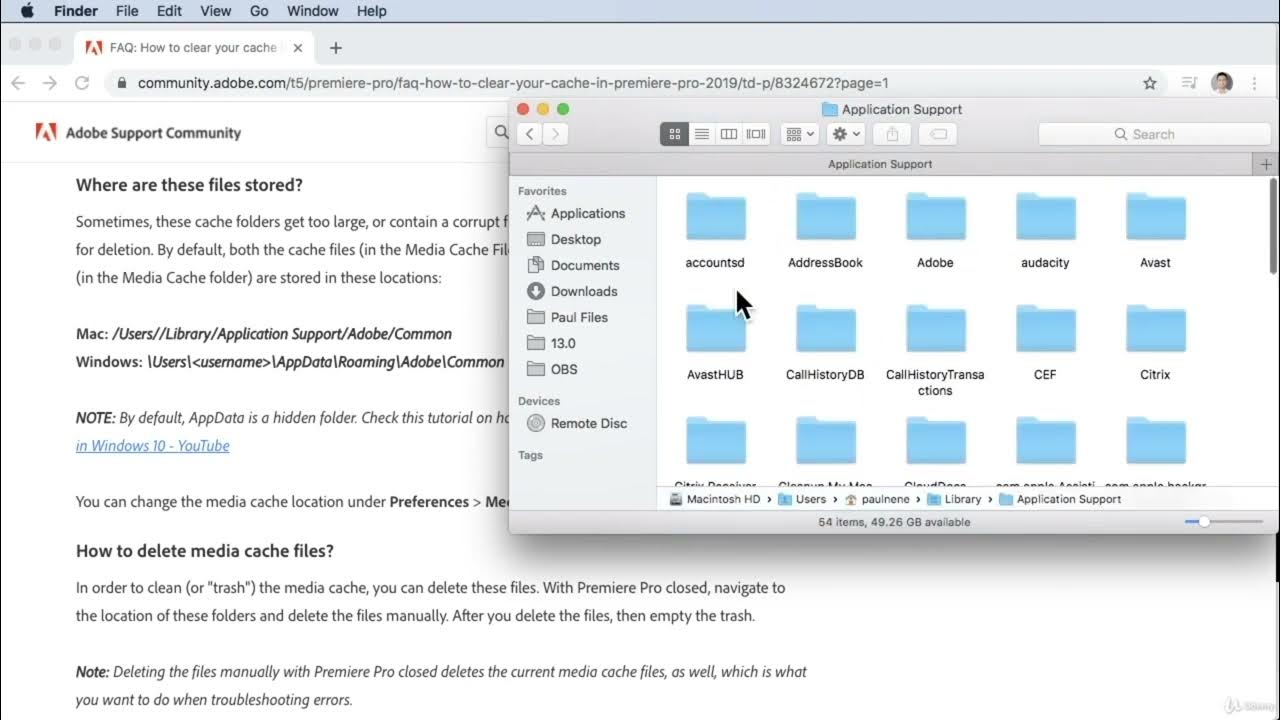The height and width of the screenshot is (720, 1280).
Task: Open Chrome profile avatar
Action: (1222, 83)
